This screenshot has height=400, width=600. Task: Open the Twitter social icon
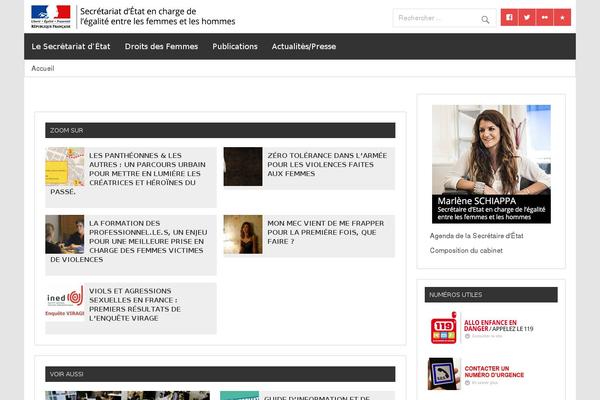[527, 18]
